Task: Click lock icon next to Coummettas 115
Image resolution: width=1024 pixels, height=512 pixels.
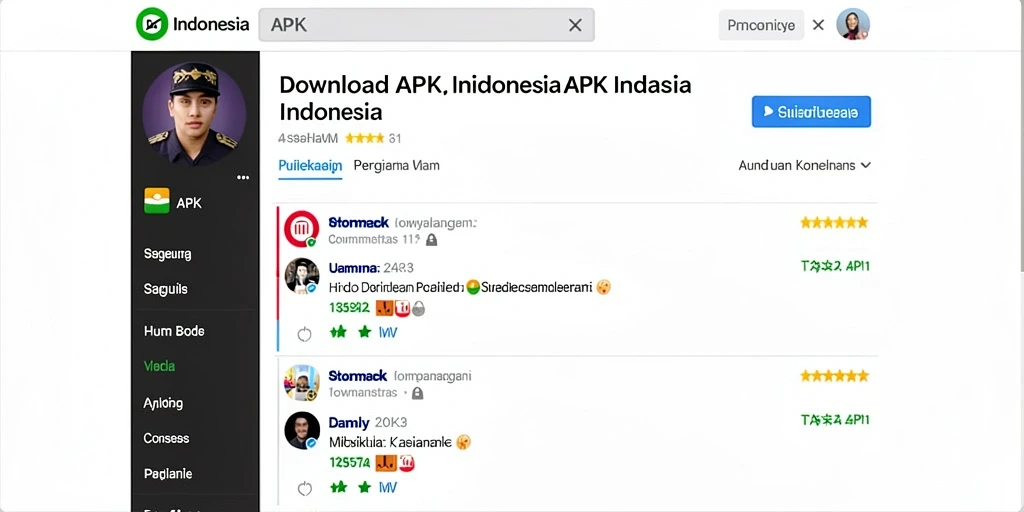Action: tap(431, 240)
